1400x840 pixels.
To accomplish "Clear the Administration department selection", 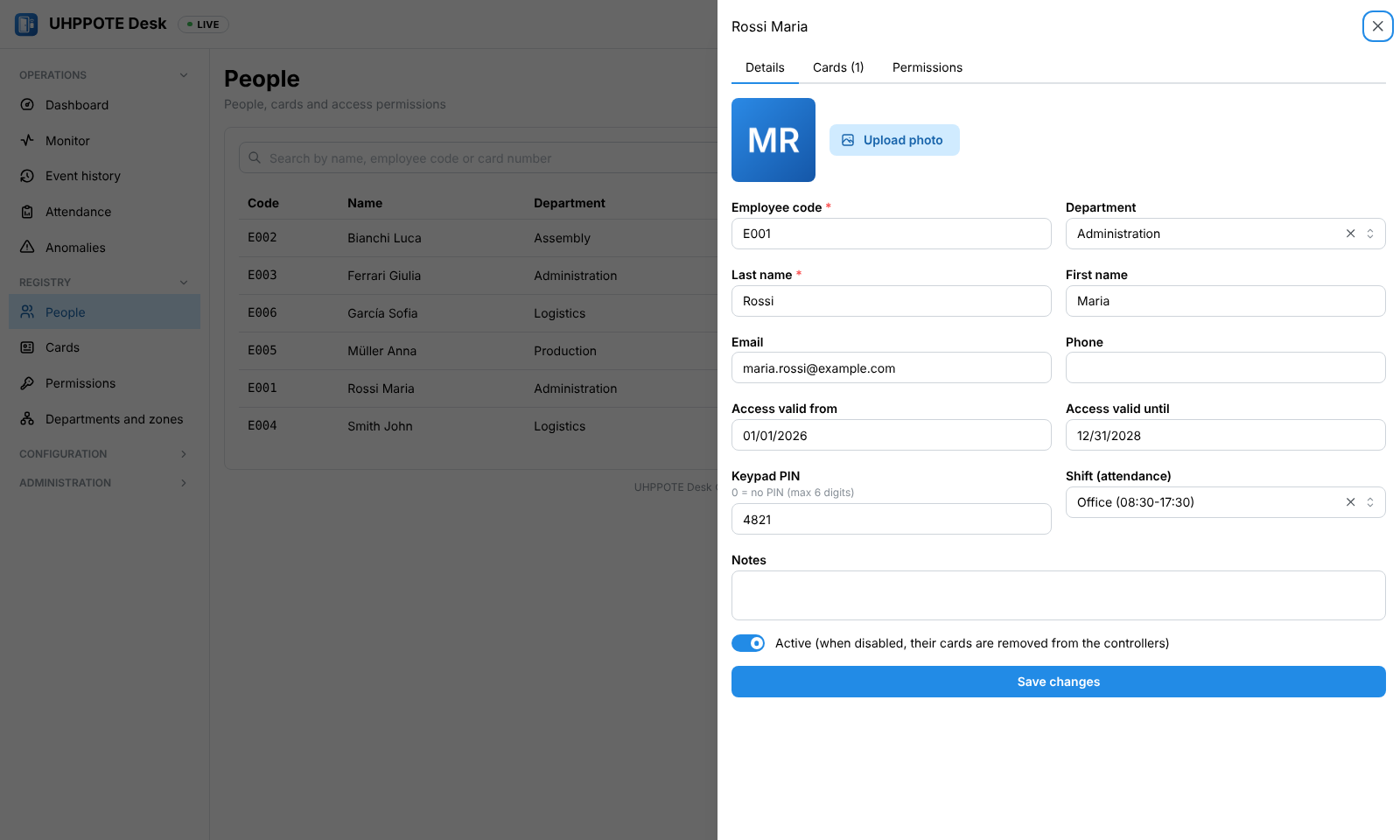I will 1350,234.
